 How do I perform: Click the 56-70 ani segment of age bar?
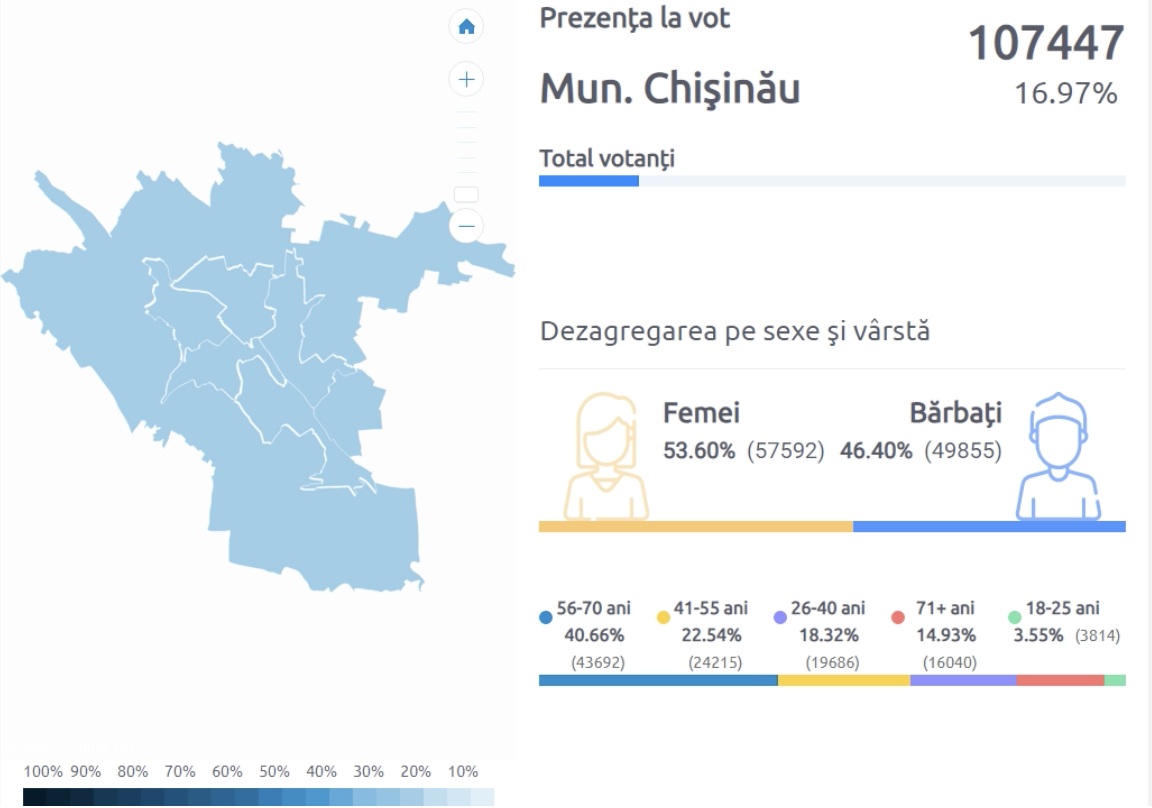tap(658, 680)
